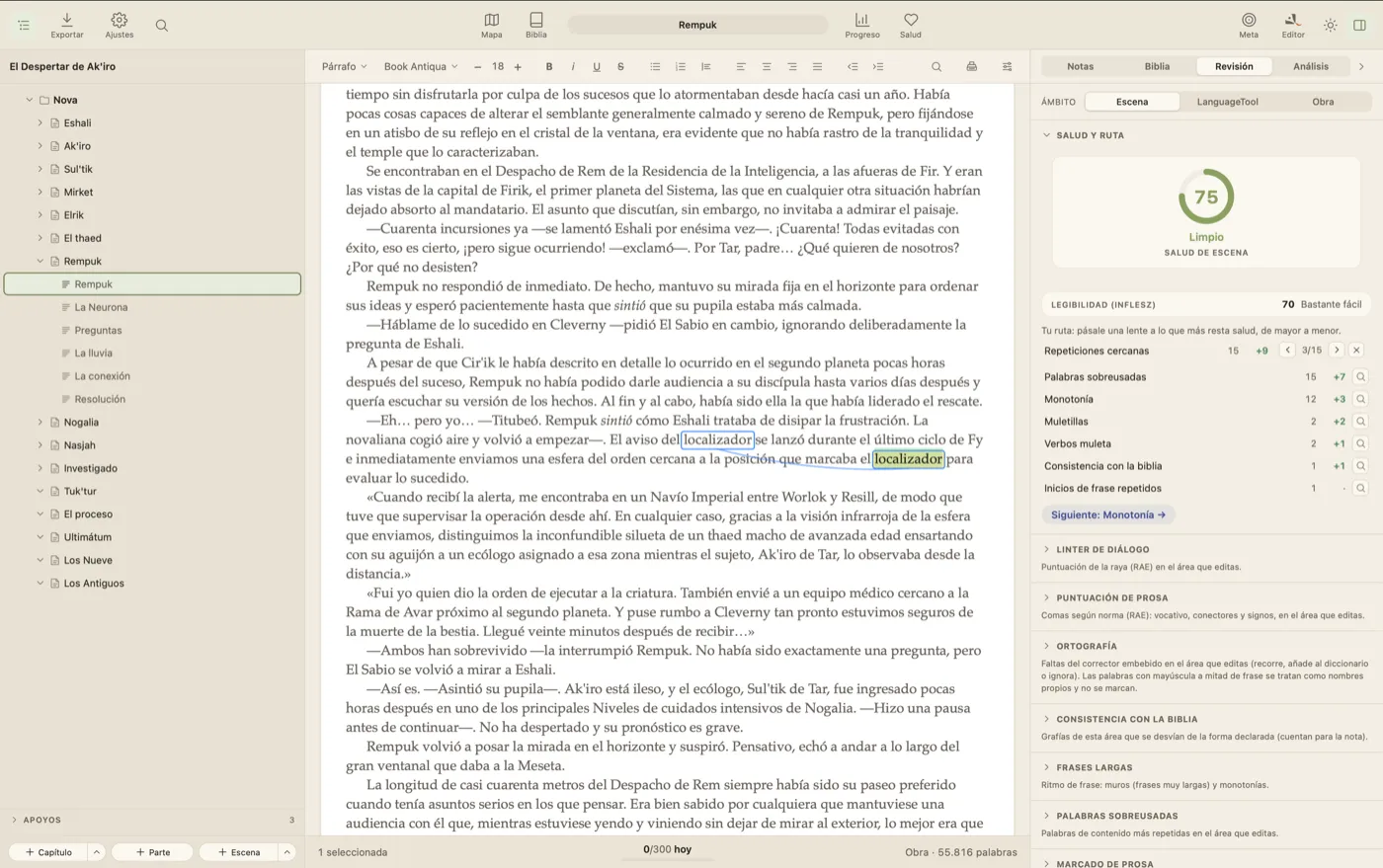Add a new Parte
The image size is (1383, 868).
[152, 852]
